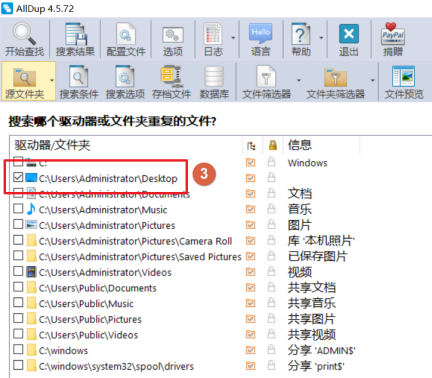The width and height of the screenshot is (432, 378).
Task: Toggle subfolder scan for Desktop row
Action: (x=250, y=178)
